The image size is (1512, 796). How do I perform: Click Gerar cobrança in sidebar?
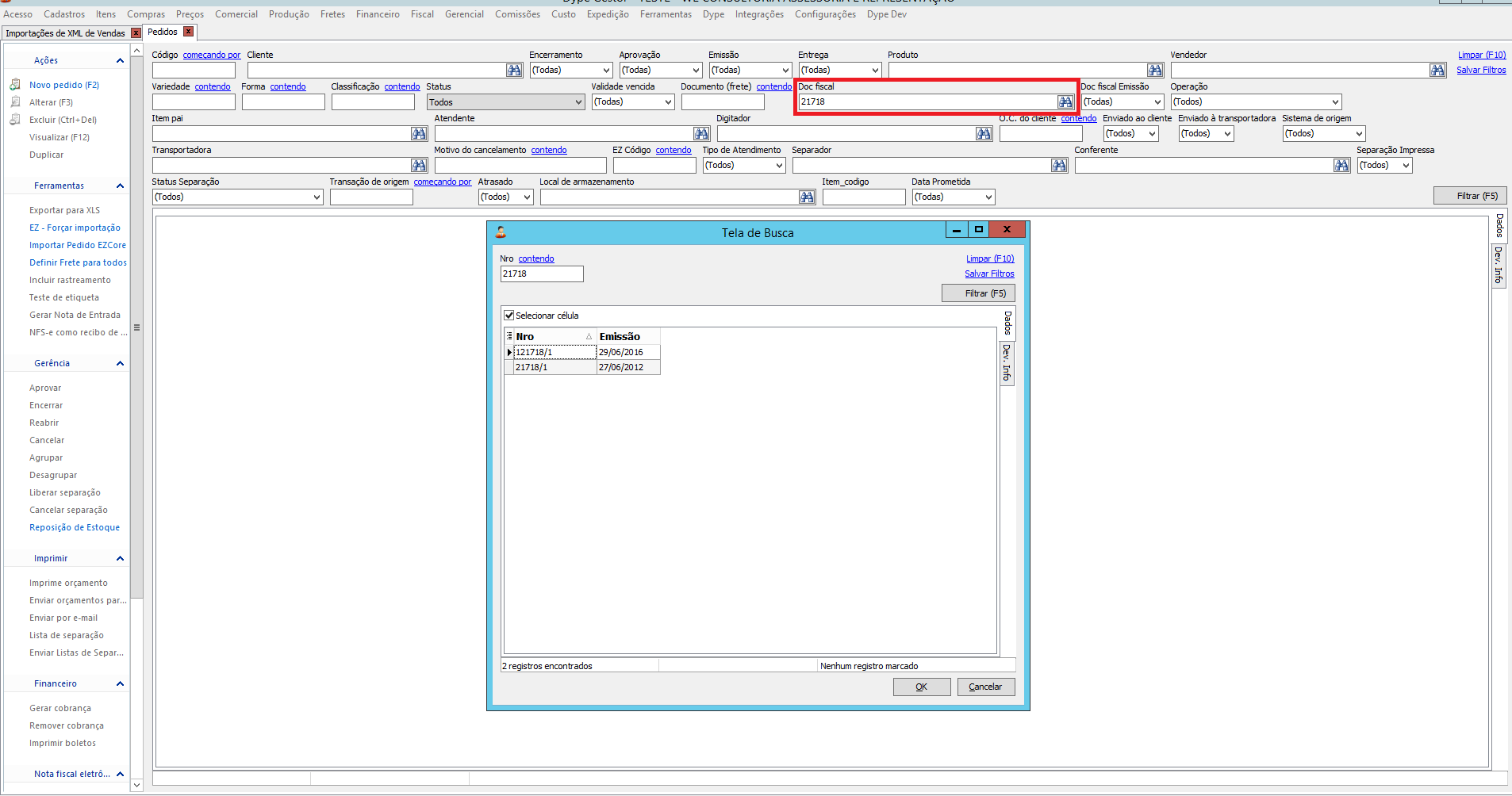[60, 708]
